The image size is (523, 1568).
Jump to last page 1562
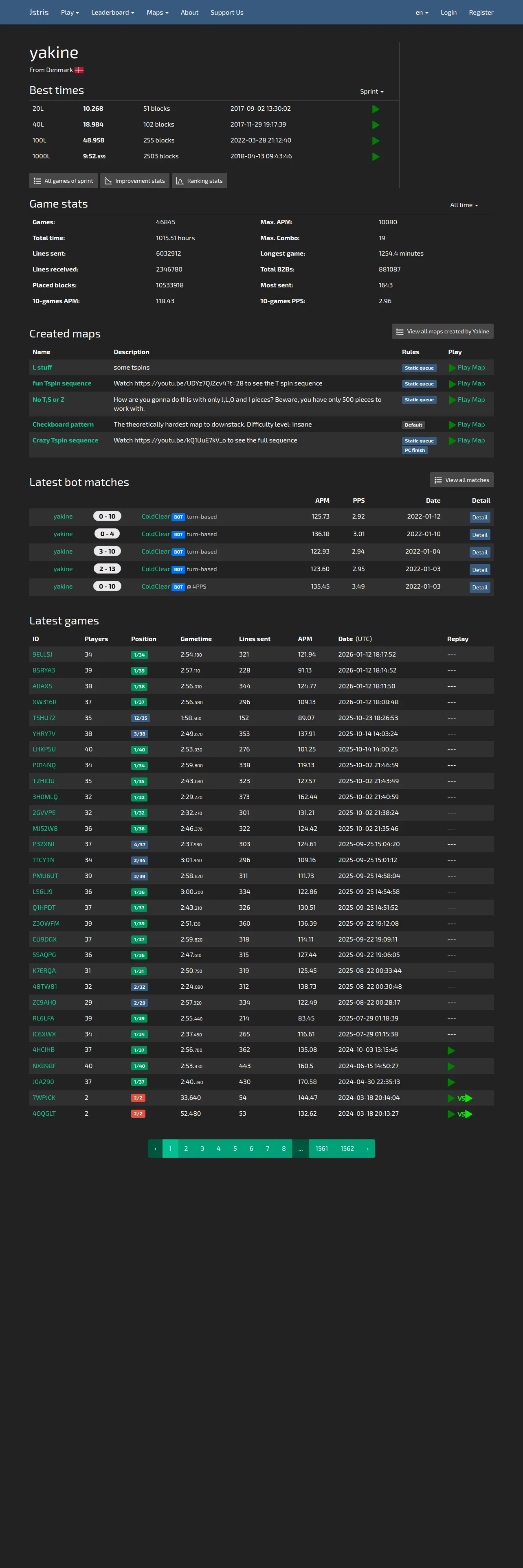[347, 1149]
